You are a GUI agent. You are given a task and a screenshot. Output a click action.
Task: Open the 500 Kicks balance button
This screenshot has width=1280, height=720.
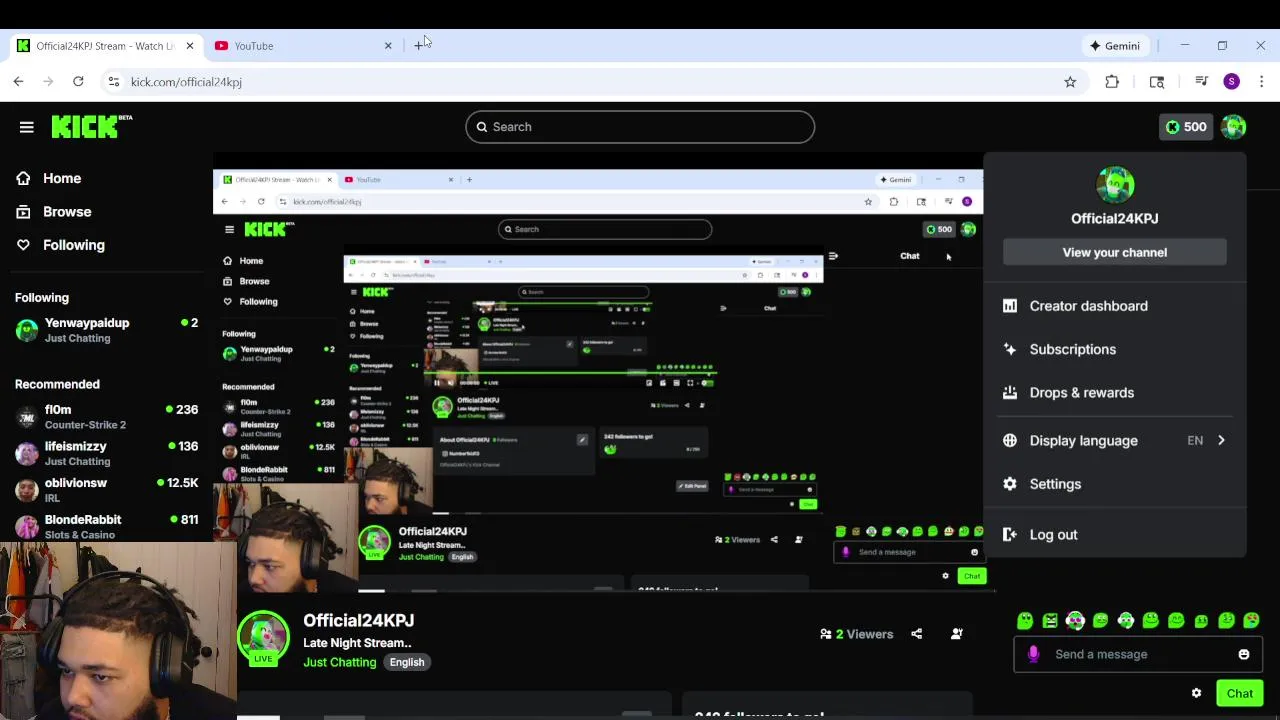pos(1186,127)
